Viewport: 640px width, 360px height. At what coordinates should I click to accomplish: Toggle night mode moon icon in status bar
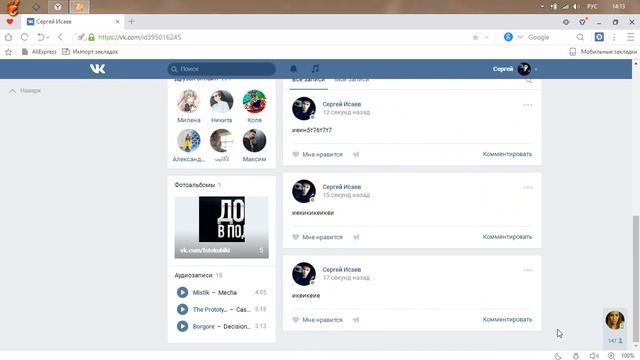(558, 356)
